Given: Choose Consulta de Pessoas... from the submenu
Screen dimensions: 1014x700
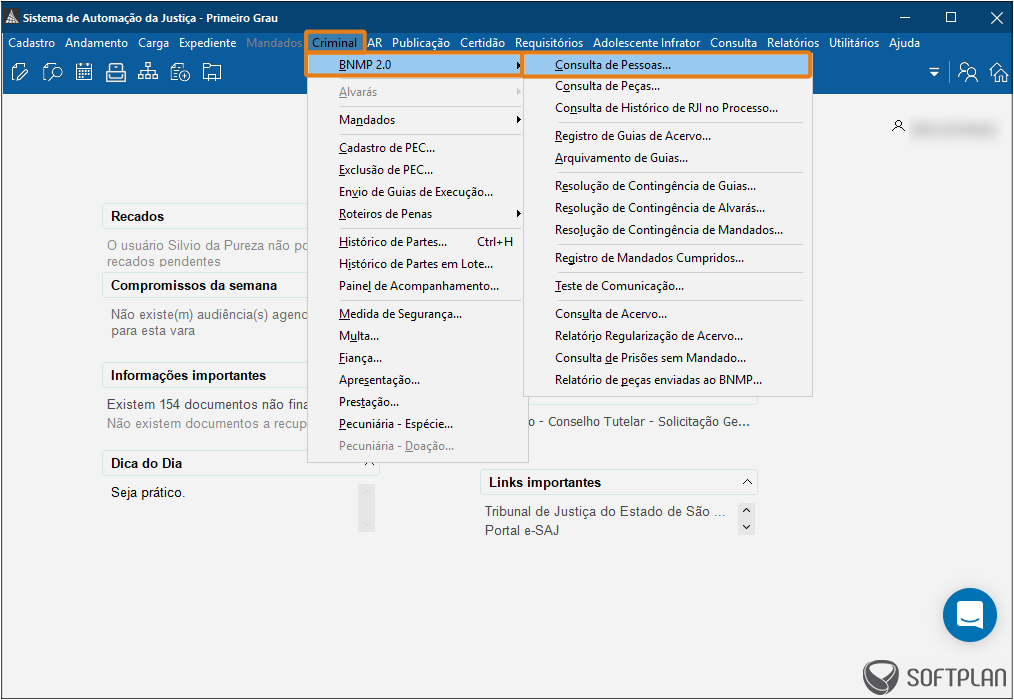Looking at the screenshot, I should coord(667,65).
